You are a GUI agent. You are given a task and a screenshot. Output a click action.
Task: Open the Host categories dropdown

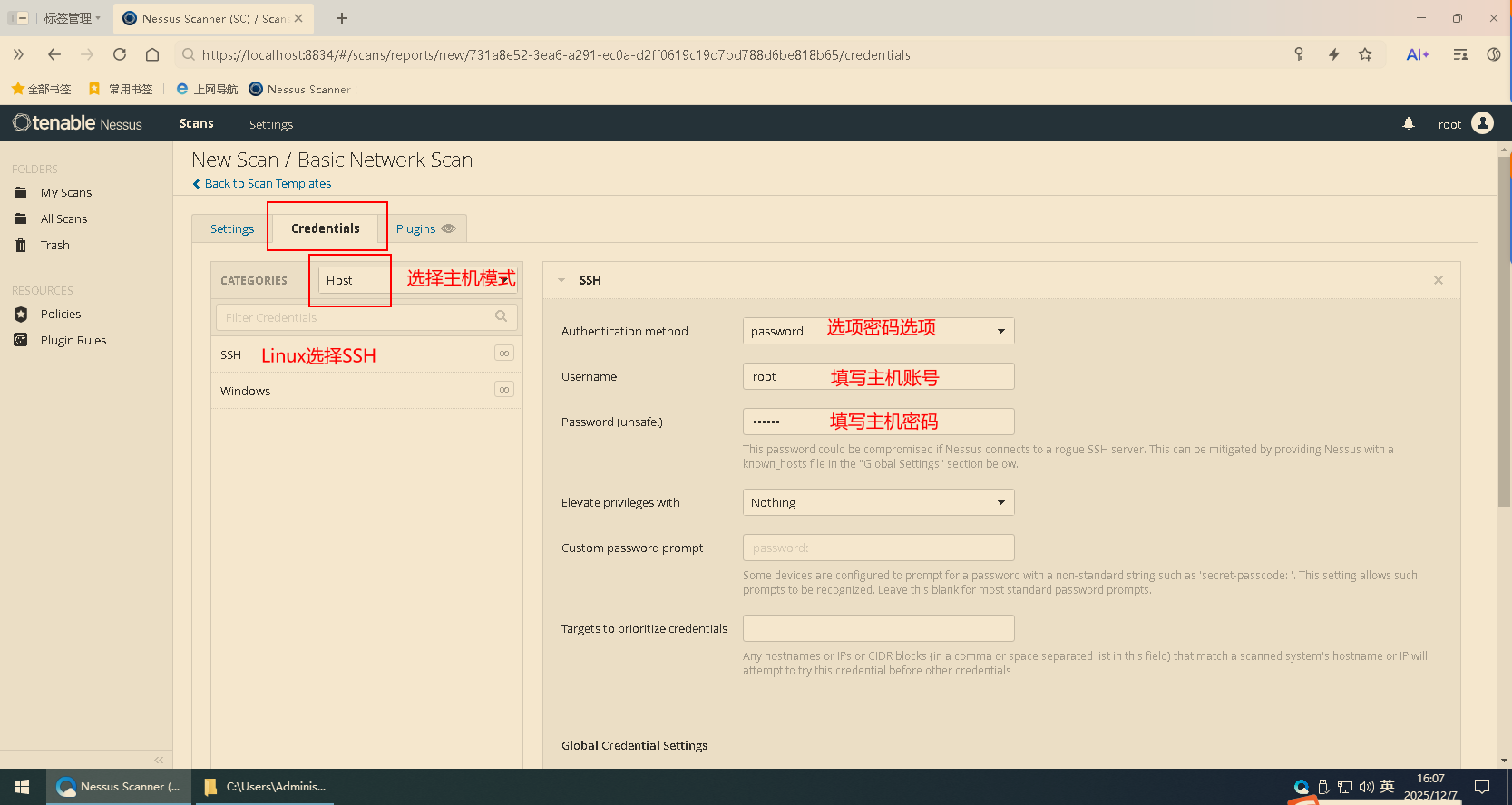coord(417,280)
